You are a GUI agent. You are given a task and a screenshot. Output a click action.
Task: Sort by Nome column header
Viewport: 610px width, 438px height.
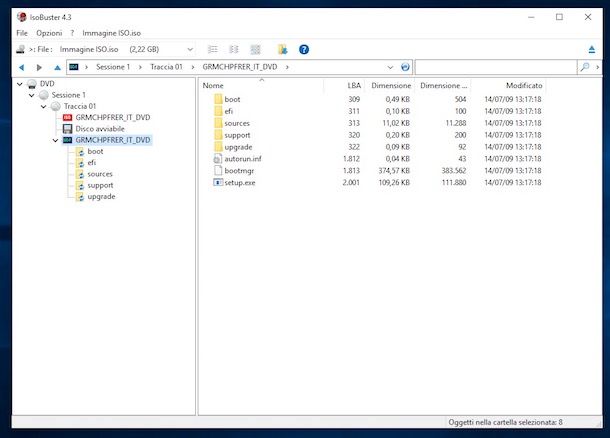pyautogui.click(x=213, y=86)
